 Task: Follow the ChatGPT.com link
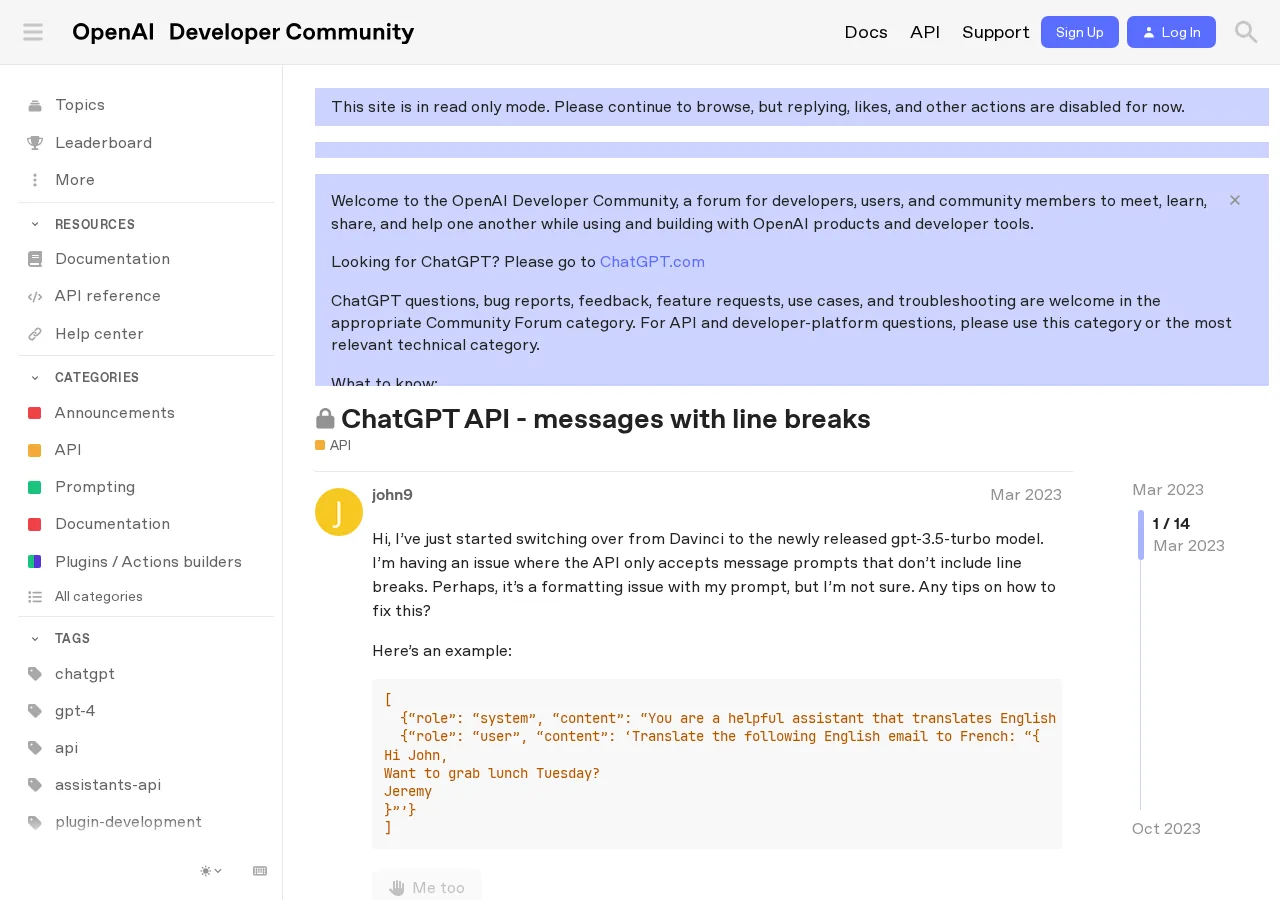[652, 262]
